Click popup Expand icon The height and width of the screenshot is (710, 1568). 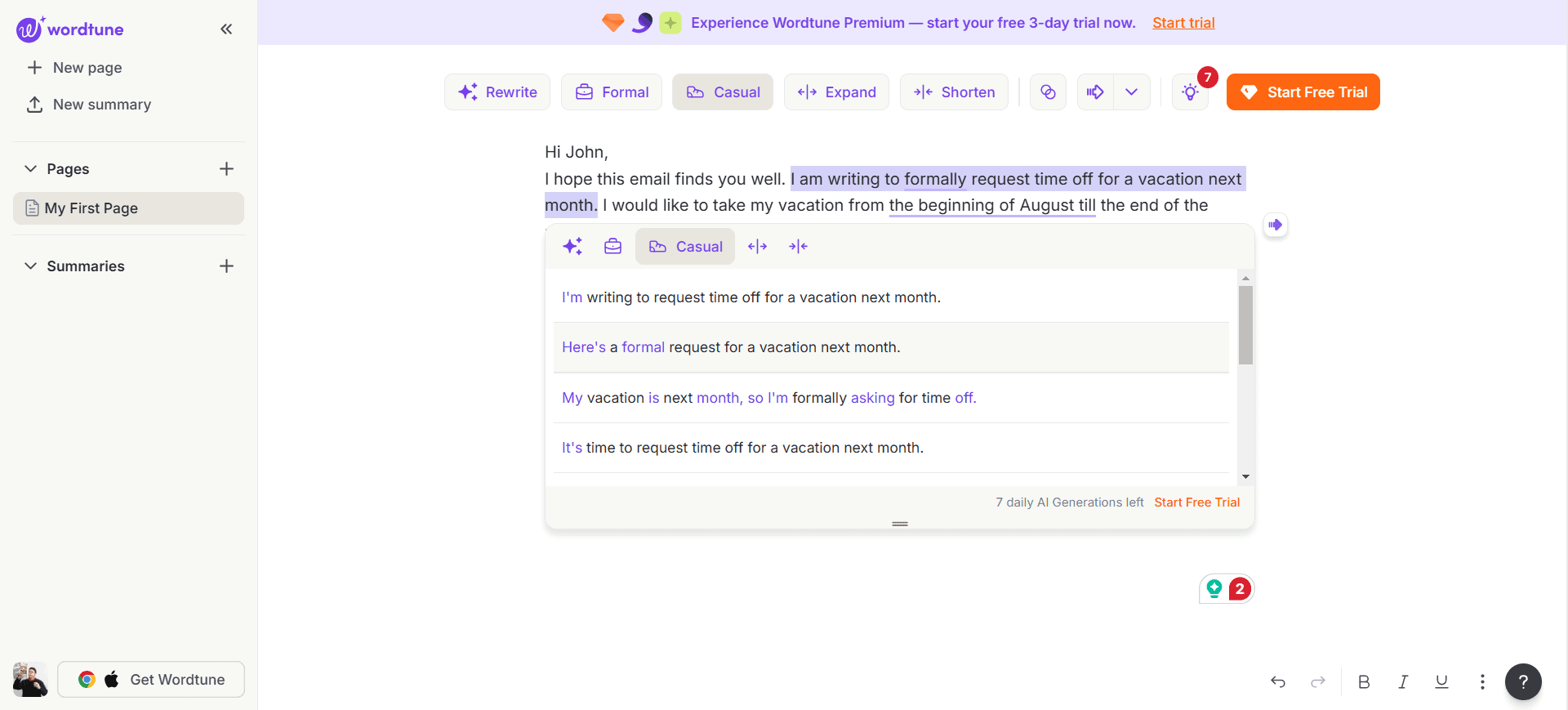coord(757,246)
